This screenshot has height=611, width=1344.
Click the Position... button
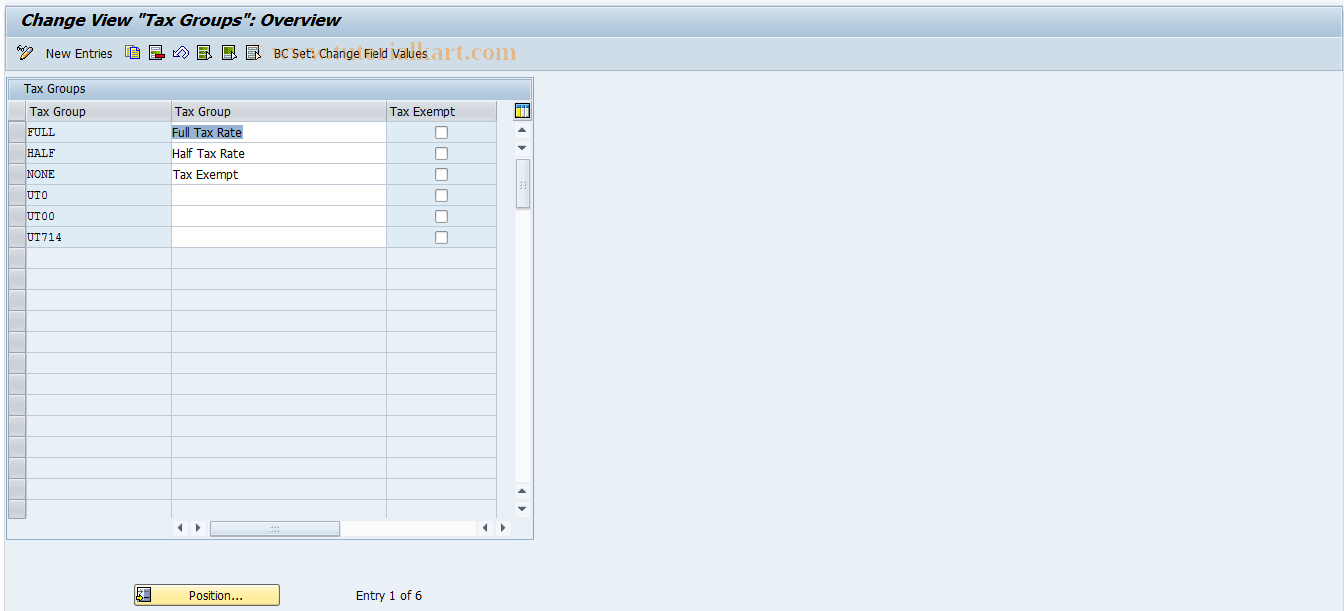(207, 595)
